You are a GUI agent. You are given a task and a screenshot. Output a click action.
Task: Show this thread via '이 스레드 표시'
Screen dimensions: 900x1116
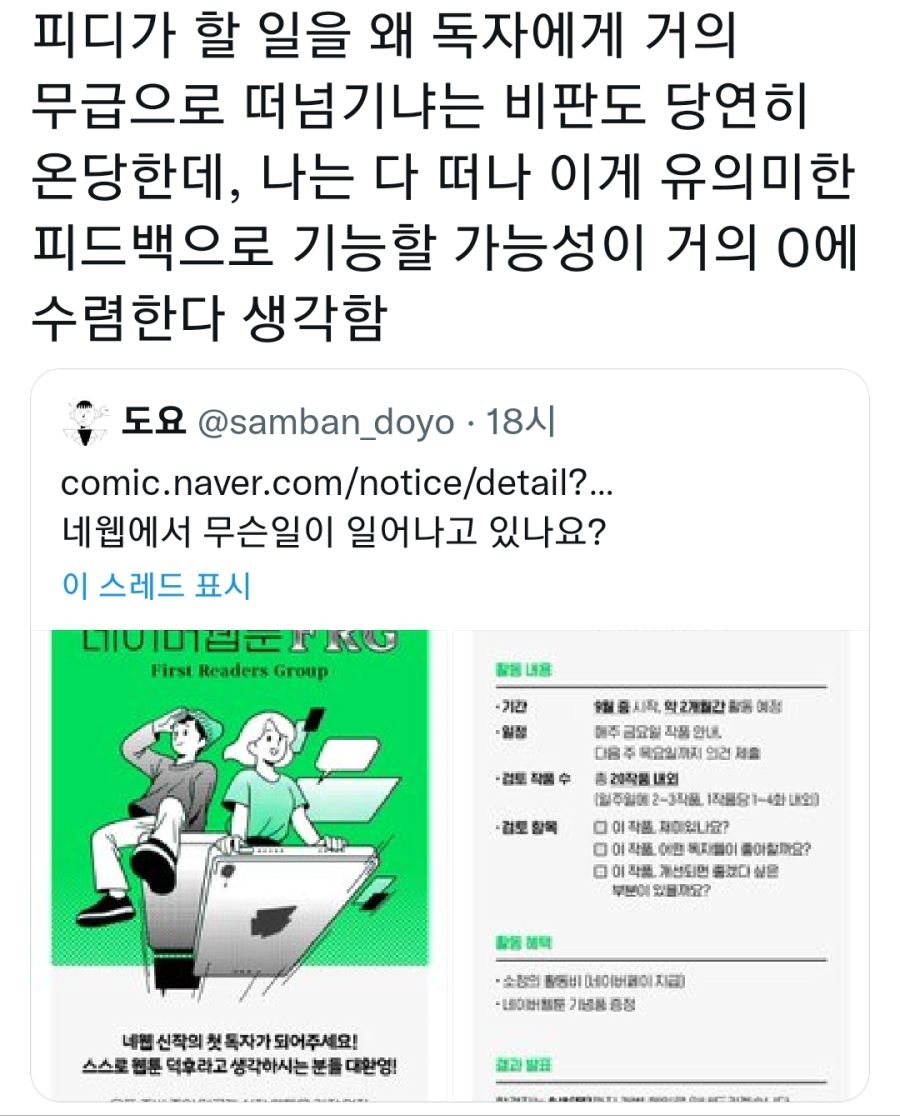pos(157,585)
